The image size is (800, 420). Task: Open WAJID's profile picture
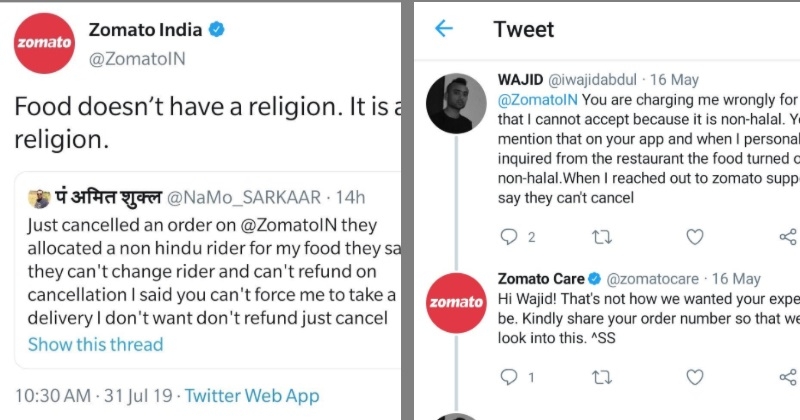pyautogui.click(x=457, y=103)
